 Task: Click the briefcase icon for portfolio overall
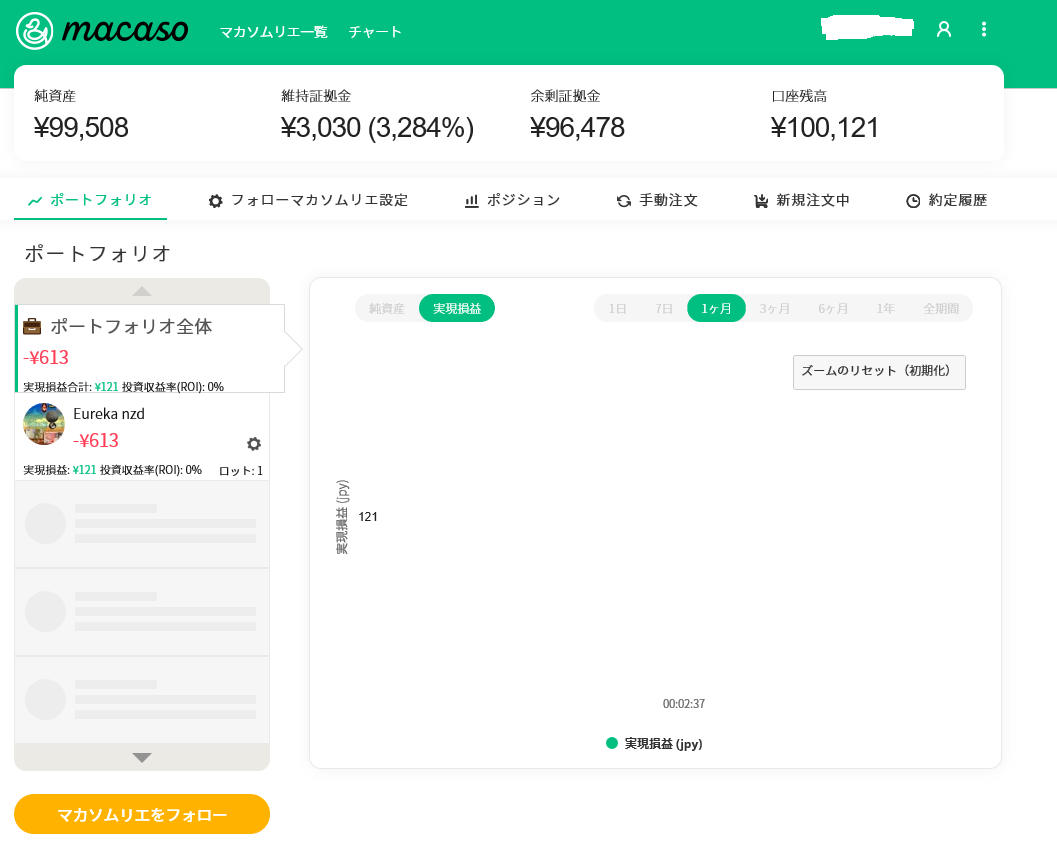tap(33, 326)
